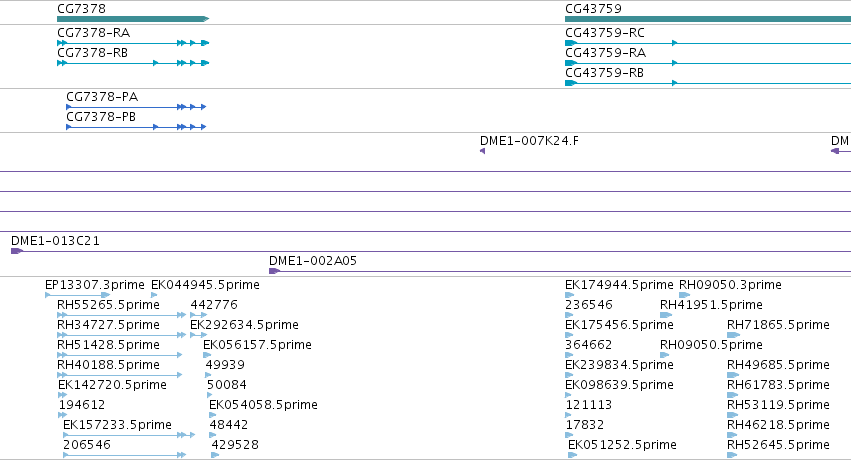Click the CG7378-RB transcript glyph line
Viewport: 851px width, 460px height.
pyautogui.click(x=133, y=63)
